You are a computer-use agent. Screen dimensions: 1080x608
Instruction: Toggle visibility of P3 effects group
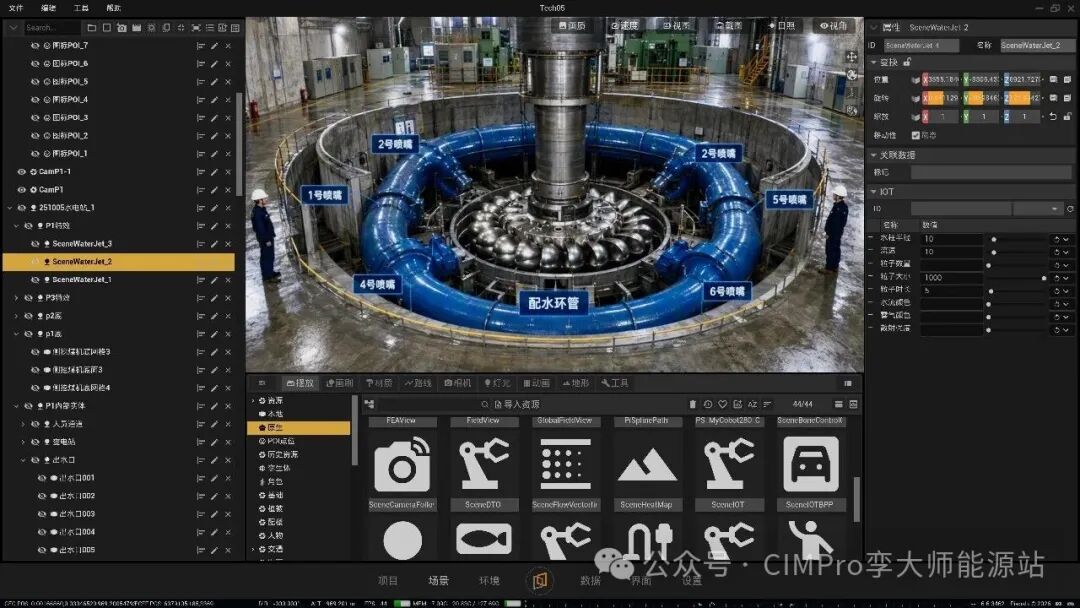(28, 297)
